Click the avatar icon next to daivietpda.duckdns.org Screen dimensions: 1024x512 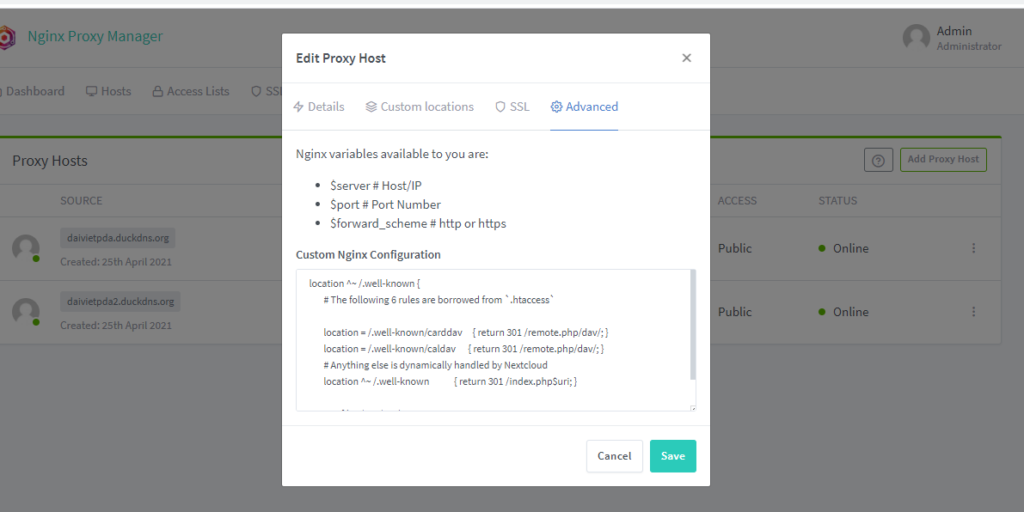point(26,248)
